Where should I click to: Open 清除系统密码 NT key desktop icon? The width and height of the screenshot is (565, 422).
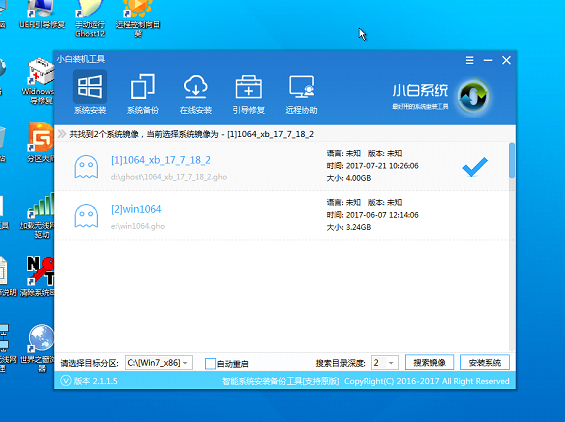[38, 276]
